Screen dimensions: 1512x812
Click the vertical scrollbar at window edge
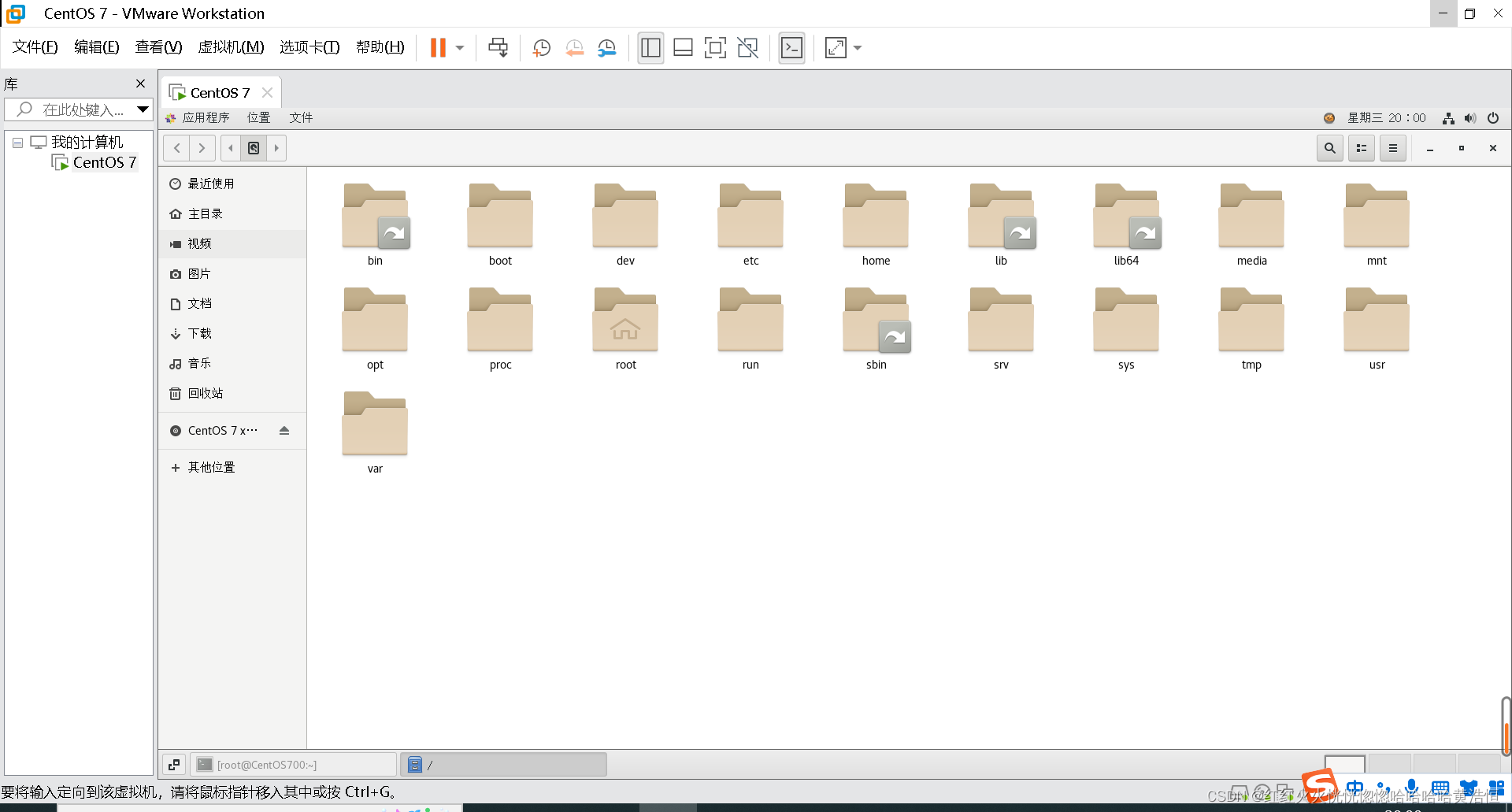pos(1506,726)
